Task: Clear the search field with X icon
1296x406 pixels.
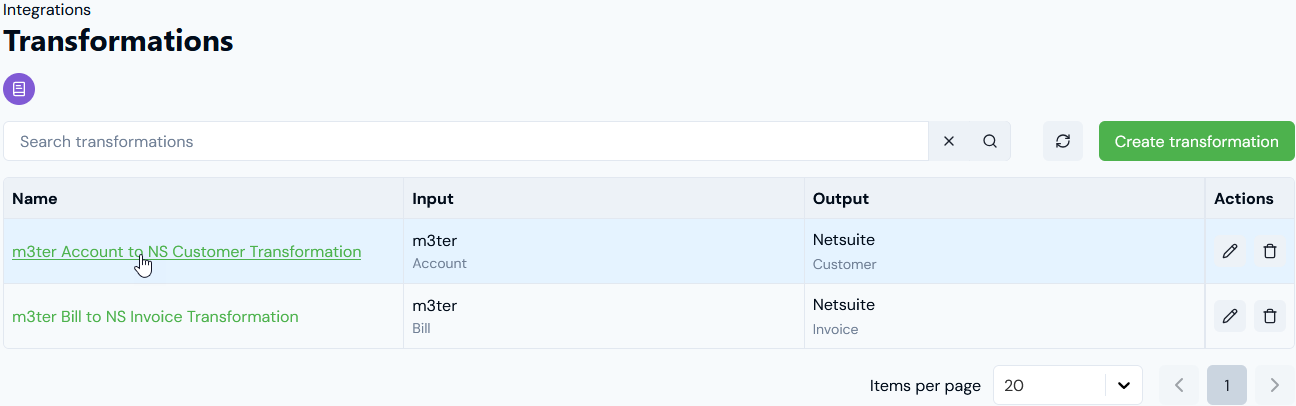Action: coord(949,142)
